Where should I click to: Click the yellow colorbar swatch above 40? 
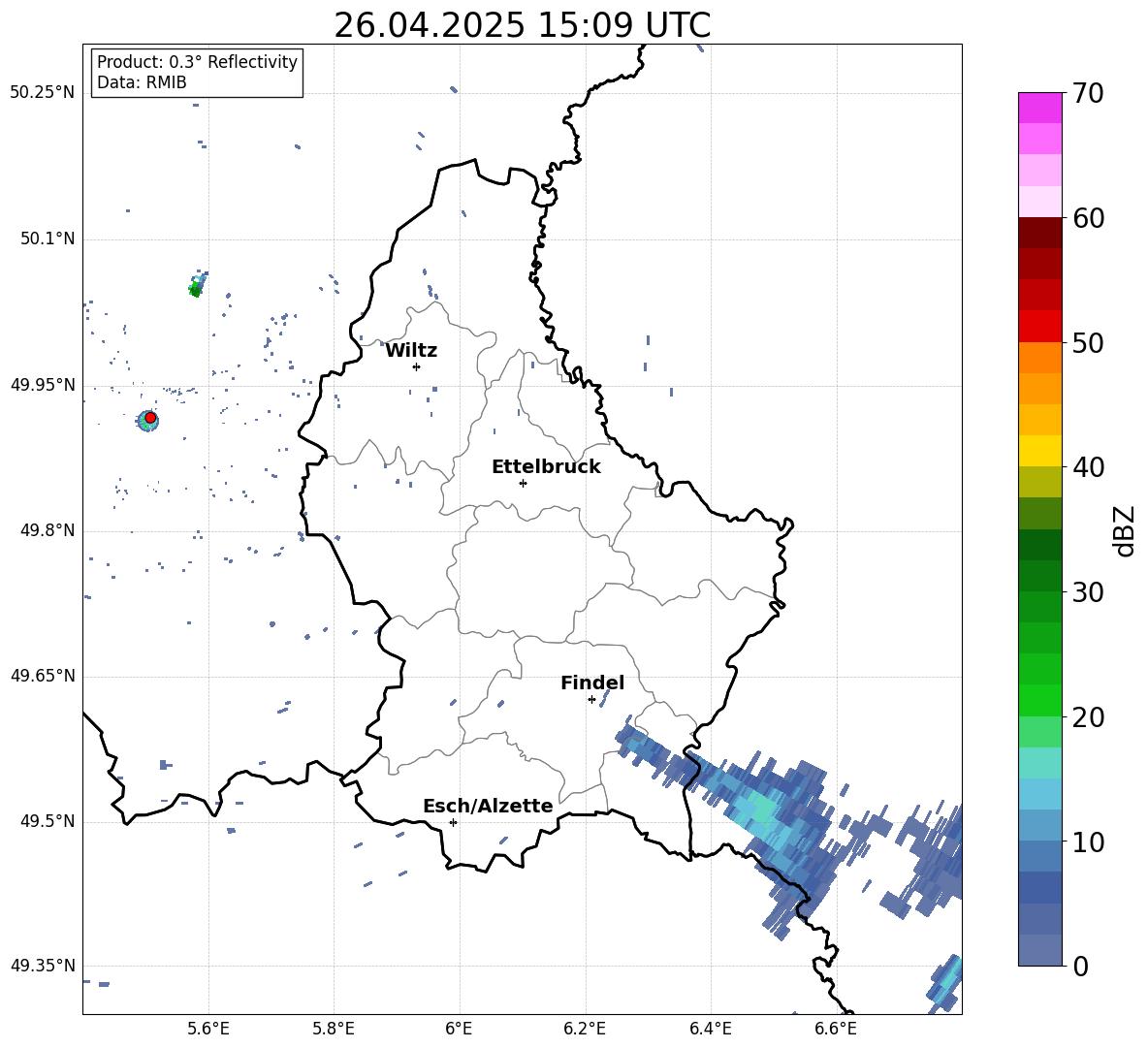point(1040,451)
